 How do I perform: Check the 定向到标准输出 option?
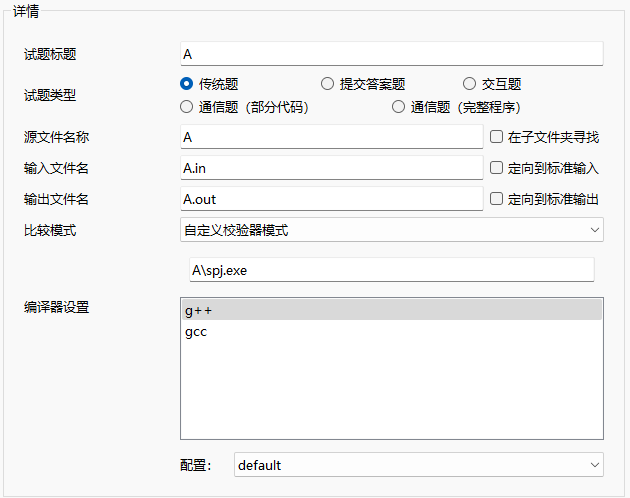click(x=496, y=199)
